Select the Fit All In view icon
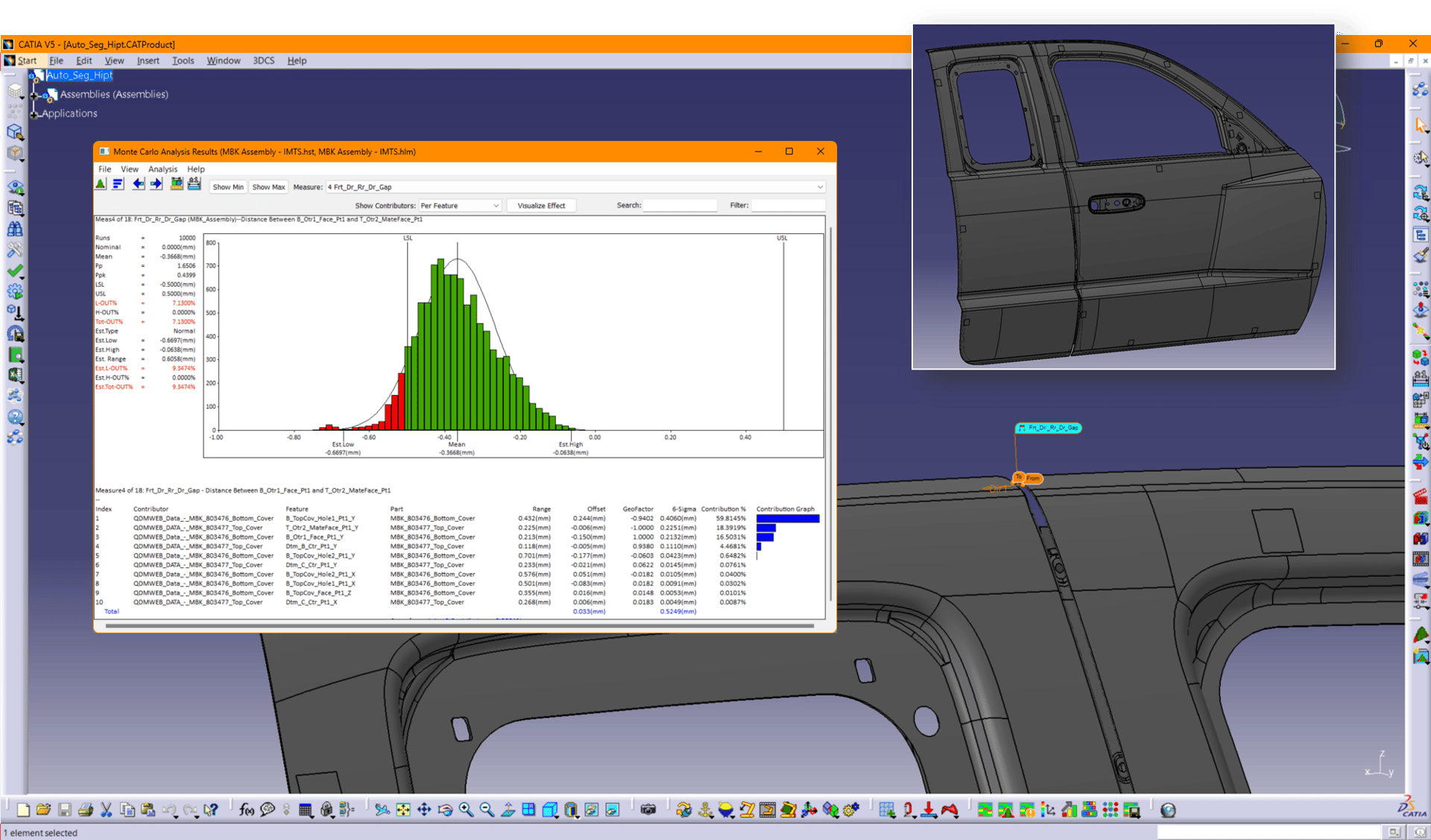The height and width of the screenshot is (840, 1431). tap(403, 810)
